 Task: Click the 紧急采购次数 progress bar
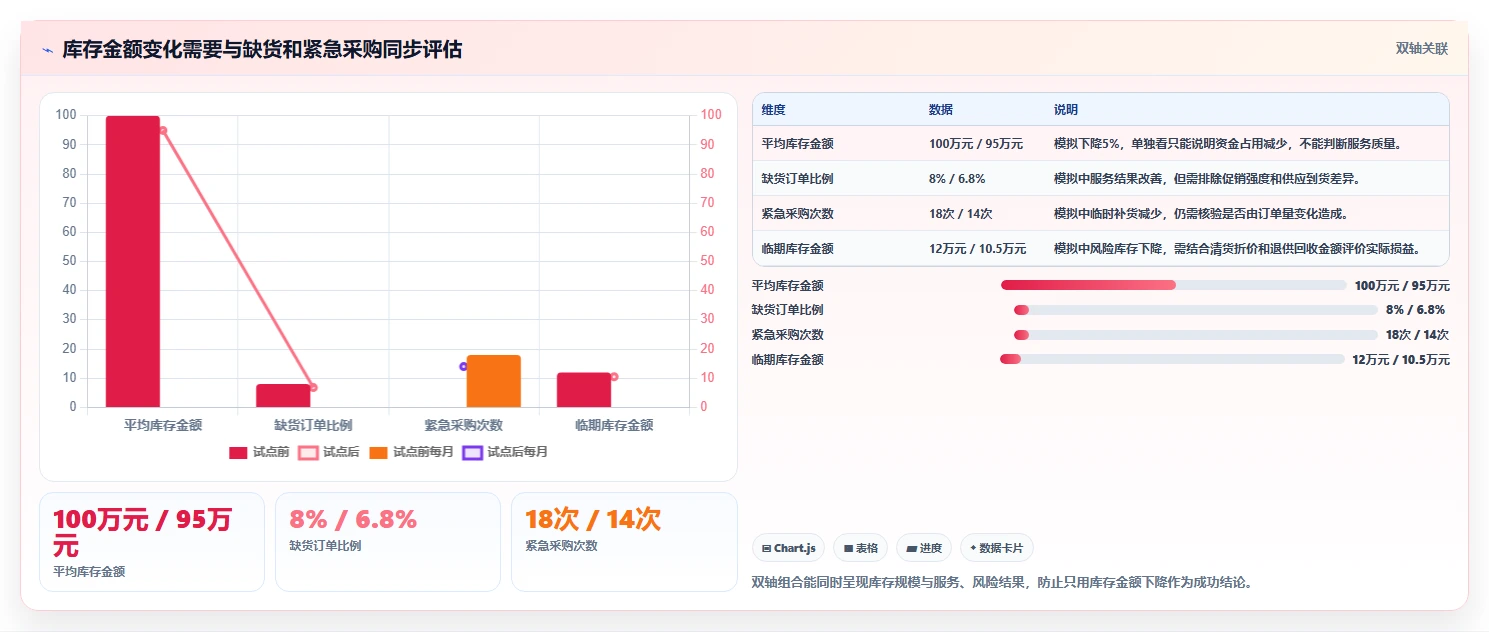point(1196,335)
